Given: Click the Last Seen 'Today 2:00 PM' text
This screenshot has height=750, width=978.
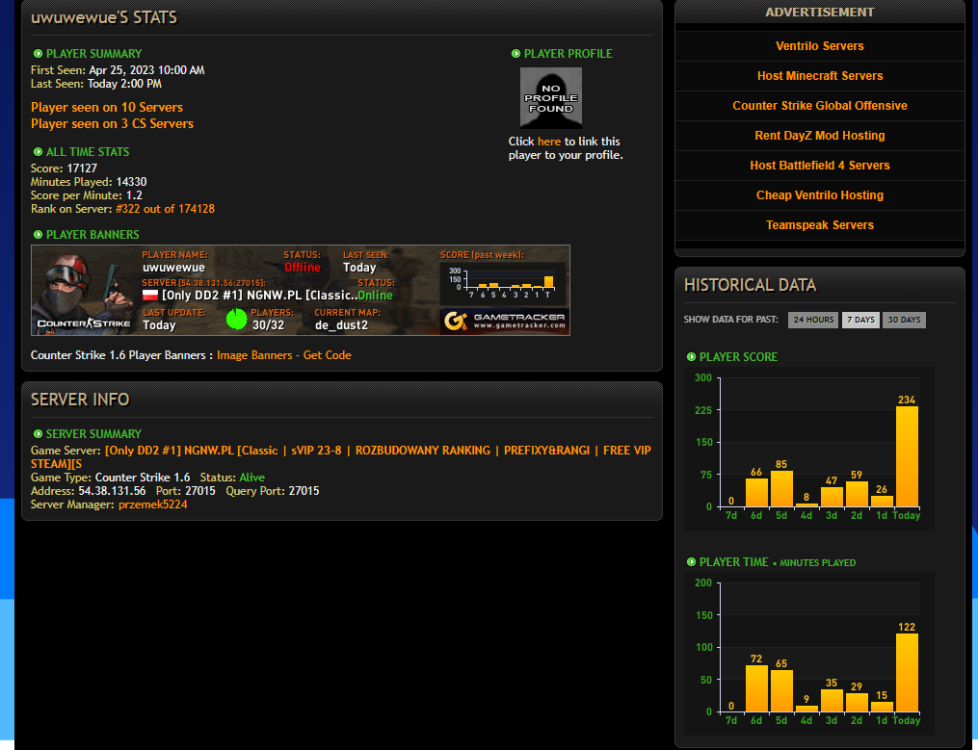Looking at the screenshot, I should click(123, 84).
